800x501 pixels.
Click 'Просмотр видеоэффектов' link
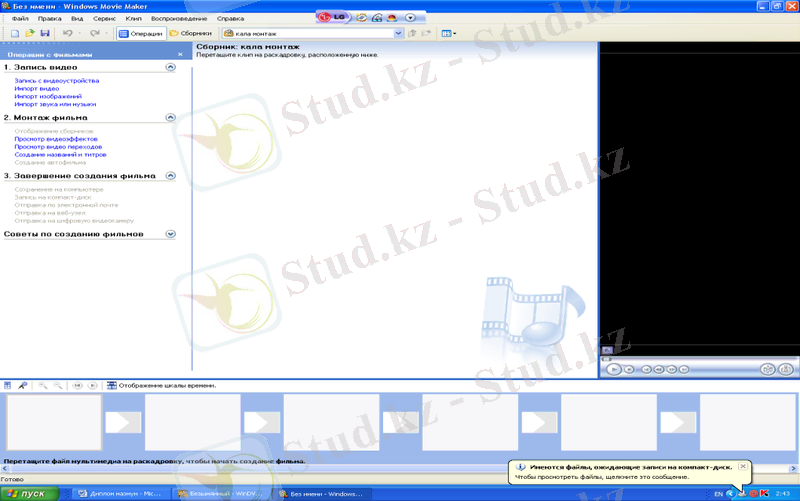click(x=56, y=139)
